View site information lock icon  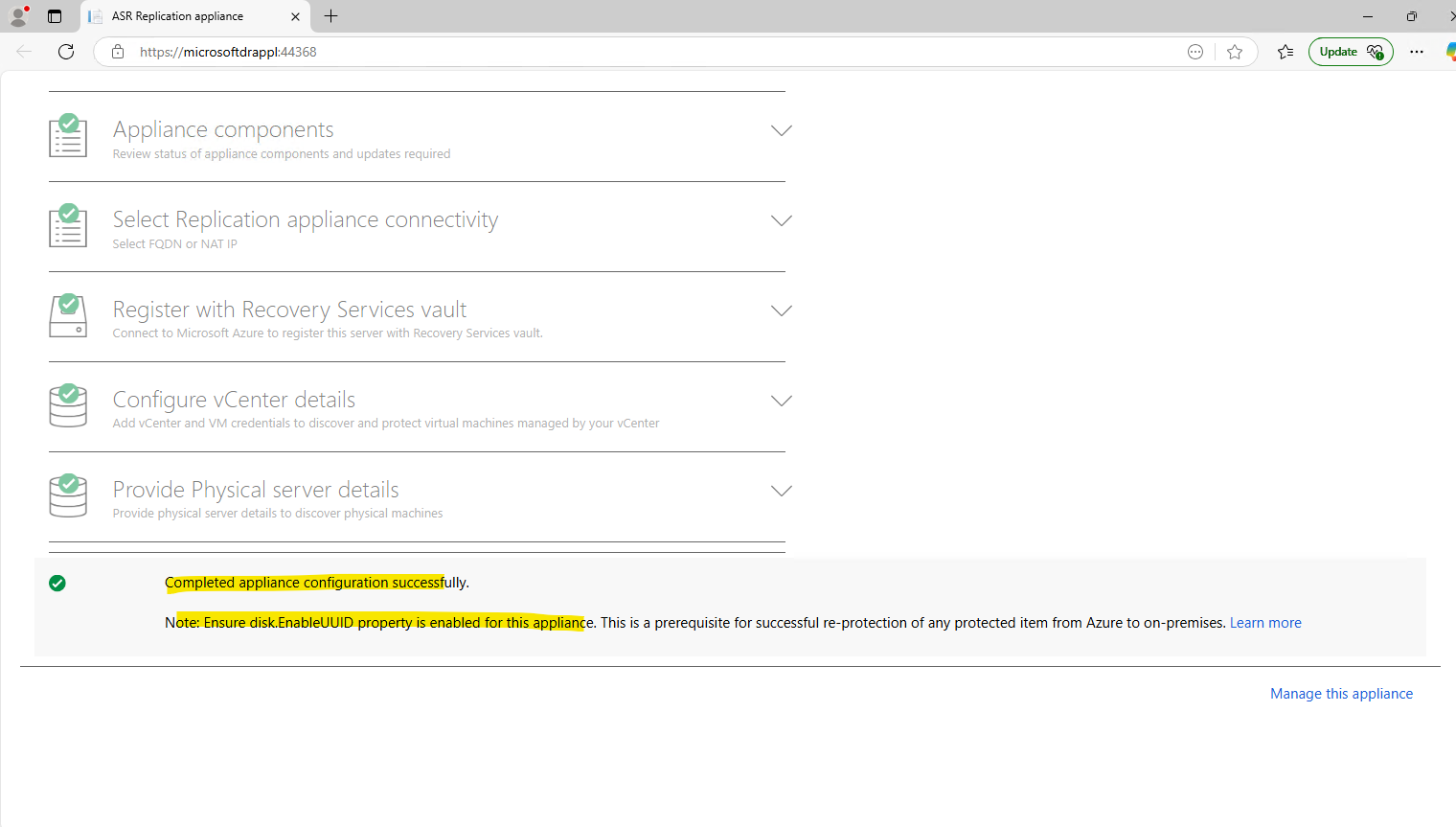click(118, 52)
